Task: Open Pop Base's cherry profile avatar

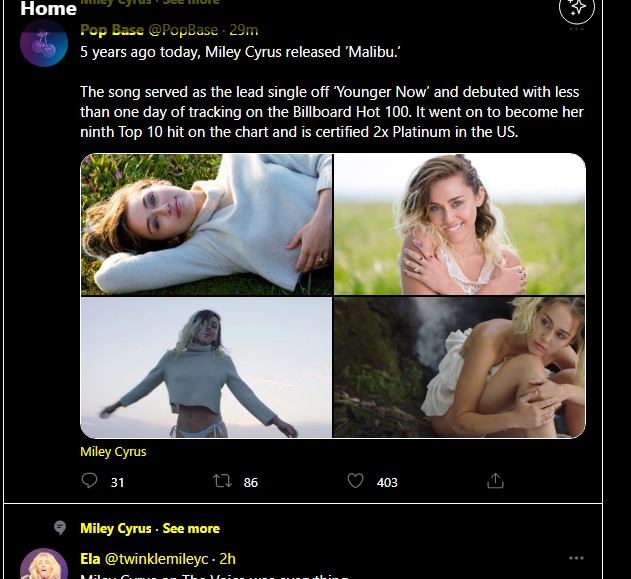Action: click(x=44, y=44)
